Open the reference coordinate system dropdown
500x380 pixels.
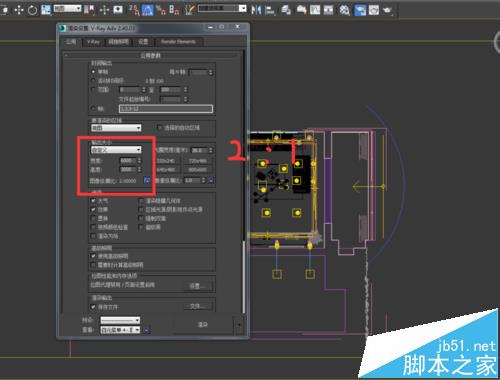[x=68, y=8]
